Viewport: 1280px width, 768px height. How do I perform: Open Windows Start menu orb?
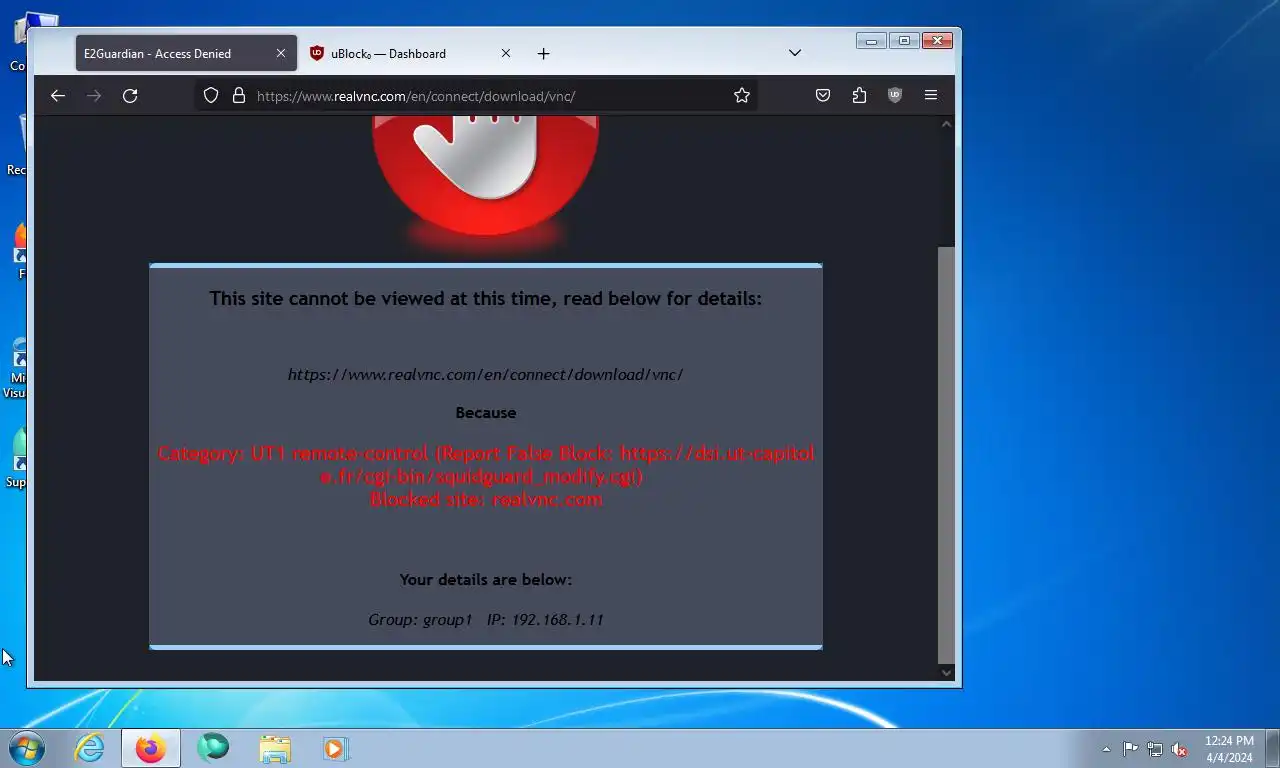[27, 748]
